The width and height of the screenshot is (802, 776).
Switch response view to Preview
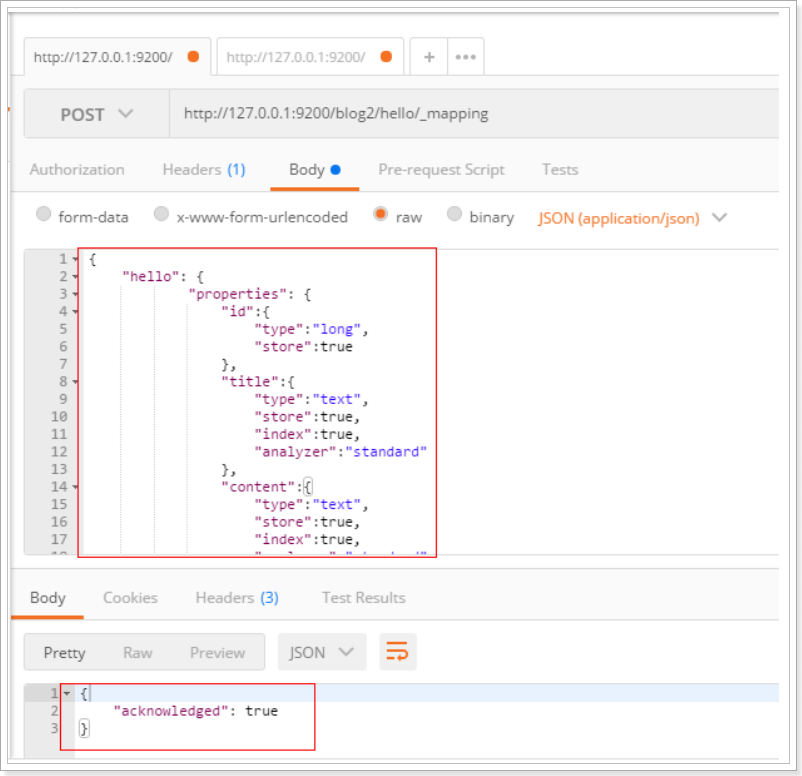pyautogui.click(x=217, y=653)
